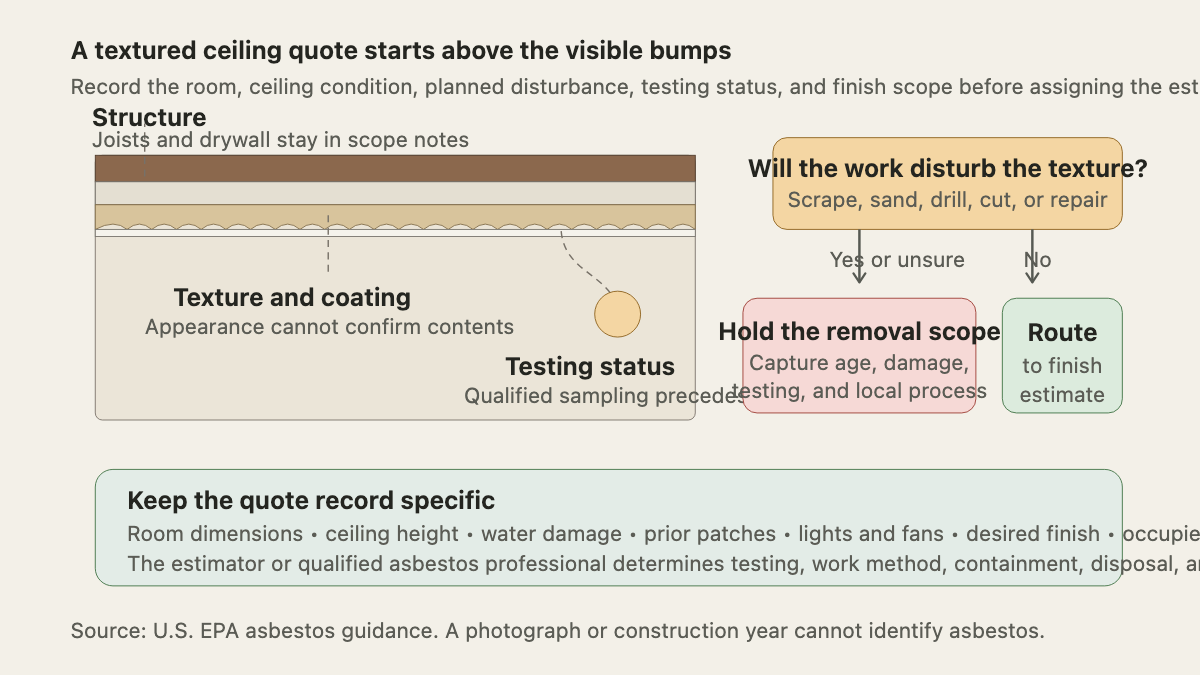1200x675 pixels.
Task: Click the 'Testing status' heading
Action: (590, 366)
